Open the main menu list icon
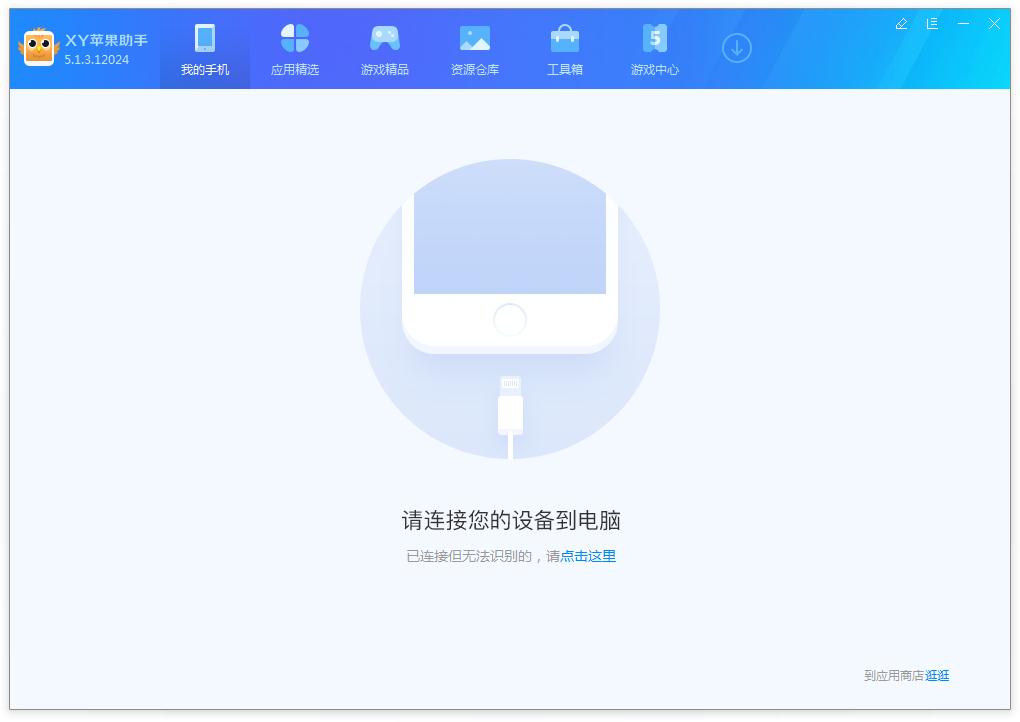1020x722 pixels. coord(932,24)
